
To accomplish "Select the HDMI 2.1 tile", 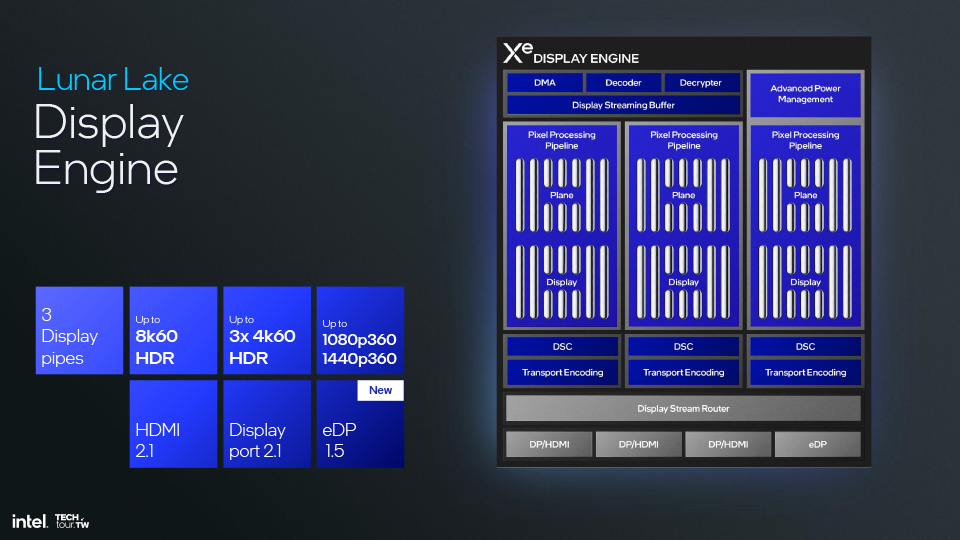I will [173, 424].
